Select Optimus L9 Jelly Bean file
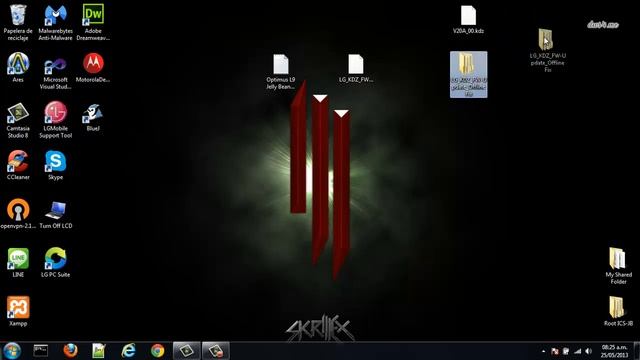Image resolution: width=640 pixels, height=360 pixels. click(x=281, y=72)
